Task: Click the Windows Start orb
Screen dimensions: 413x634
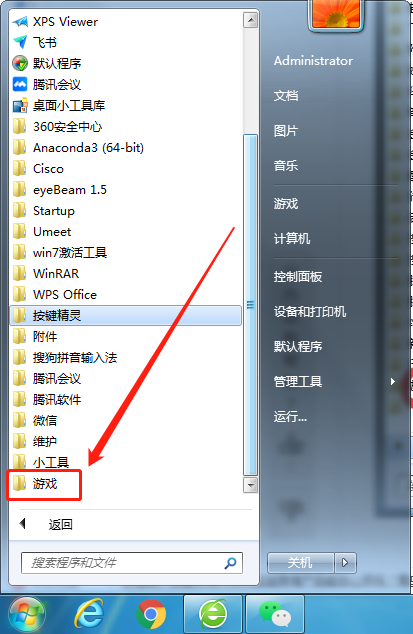Action: (x=27, y=615)
